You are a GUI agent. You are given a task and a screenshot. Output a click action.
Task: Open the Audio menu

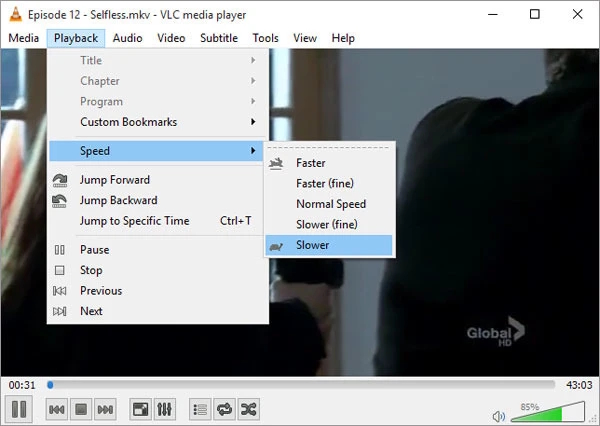coord(127,38)
